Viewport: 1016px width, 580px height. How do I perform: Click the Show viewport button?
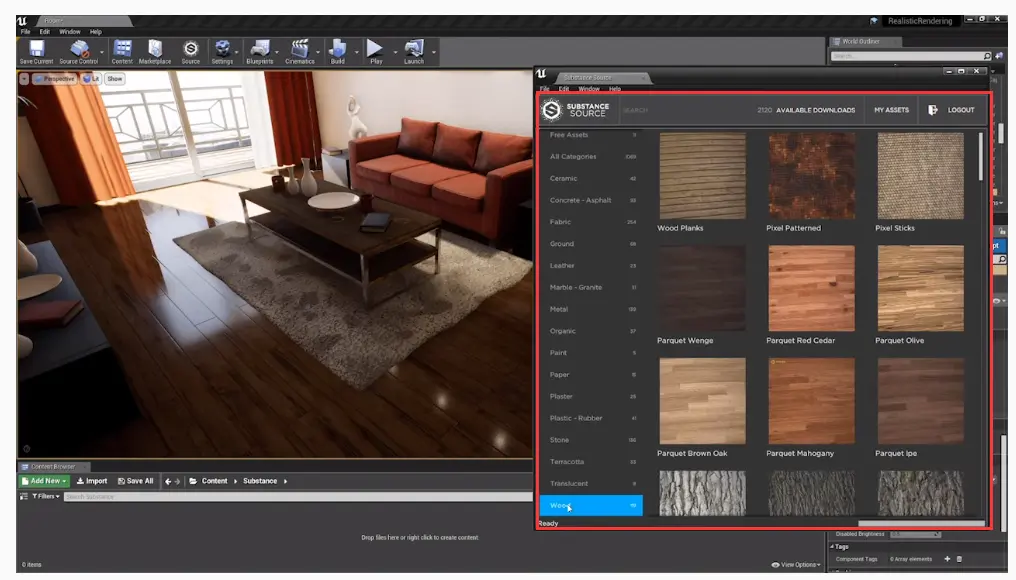click(x=115, y=79)
